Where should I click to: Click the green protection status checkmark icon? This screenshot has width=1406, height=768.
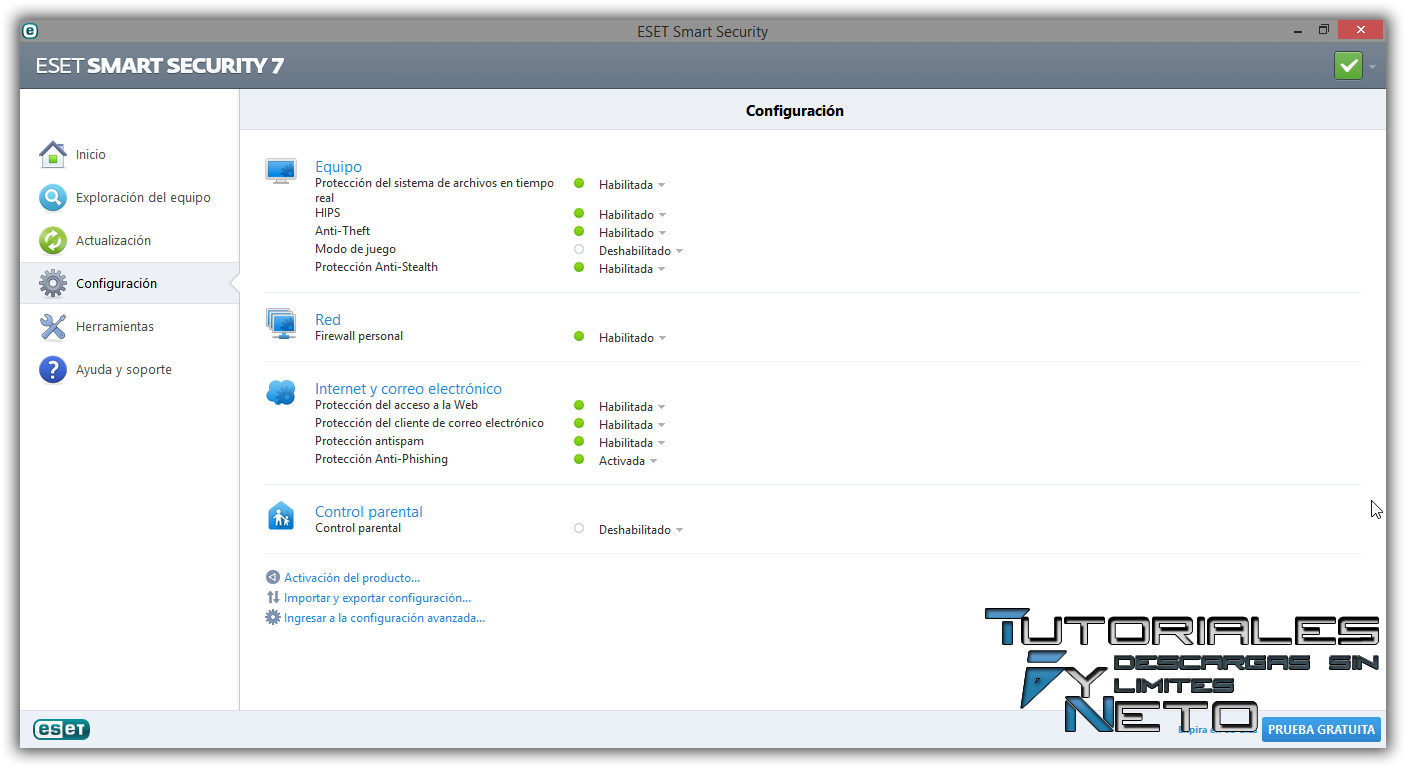(x=1348, y=66)
